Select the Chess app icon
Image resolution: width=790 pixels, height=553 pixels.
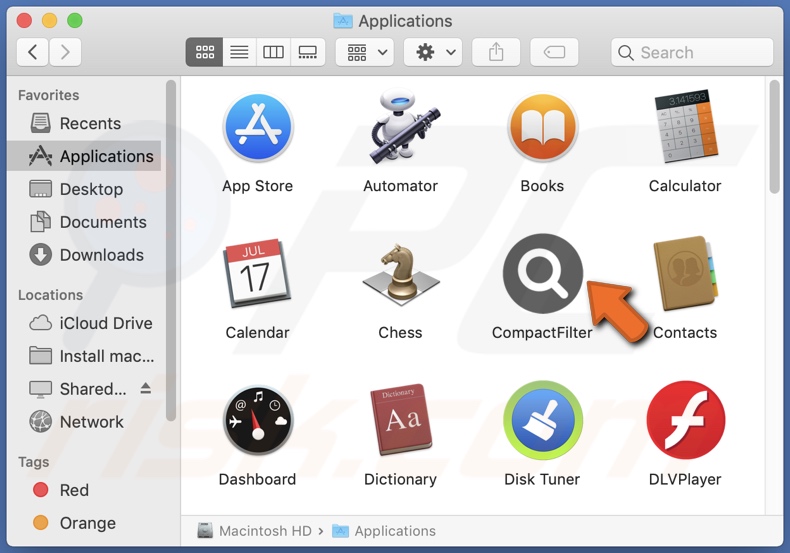(401, 275)
